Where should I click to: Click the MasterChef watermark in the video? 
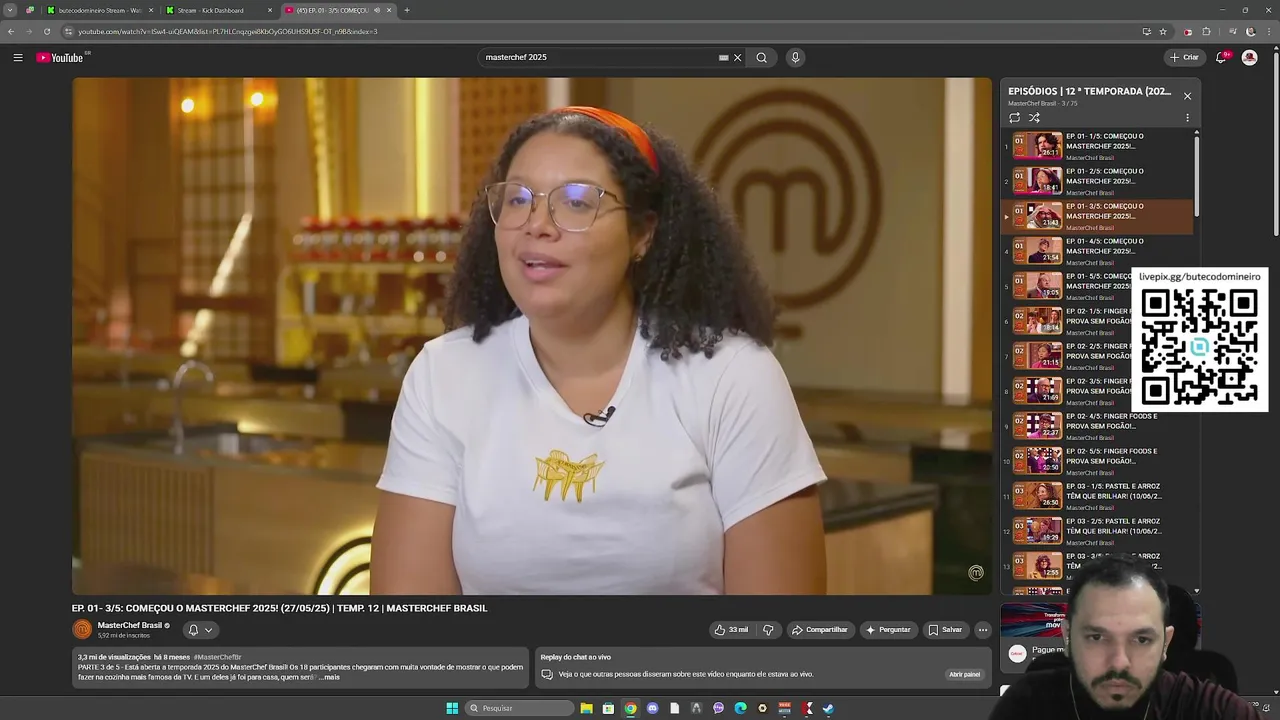coord(976,573)
